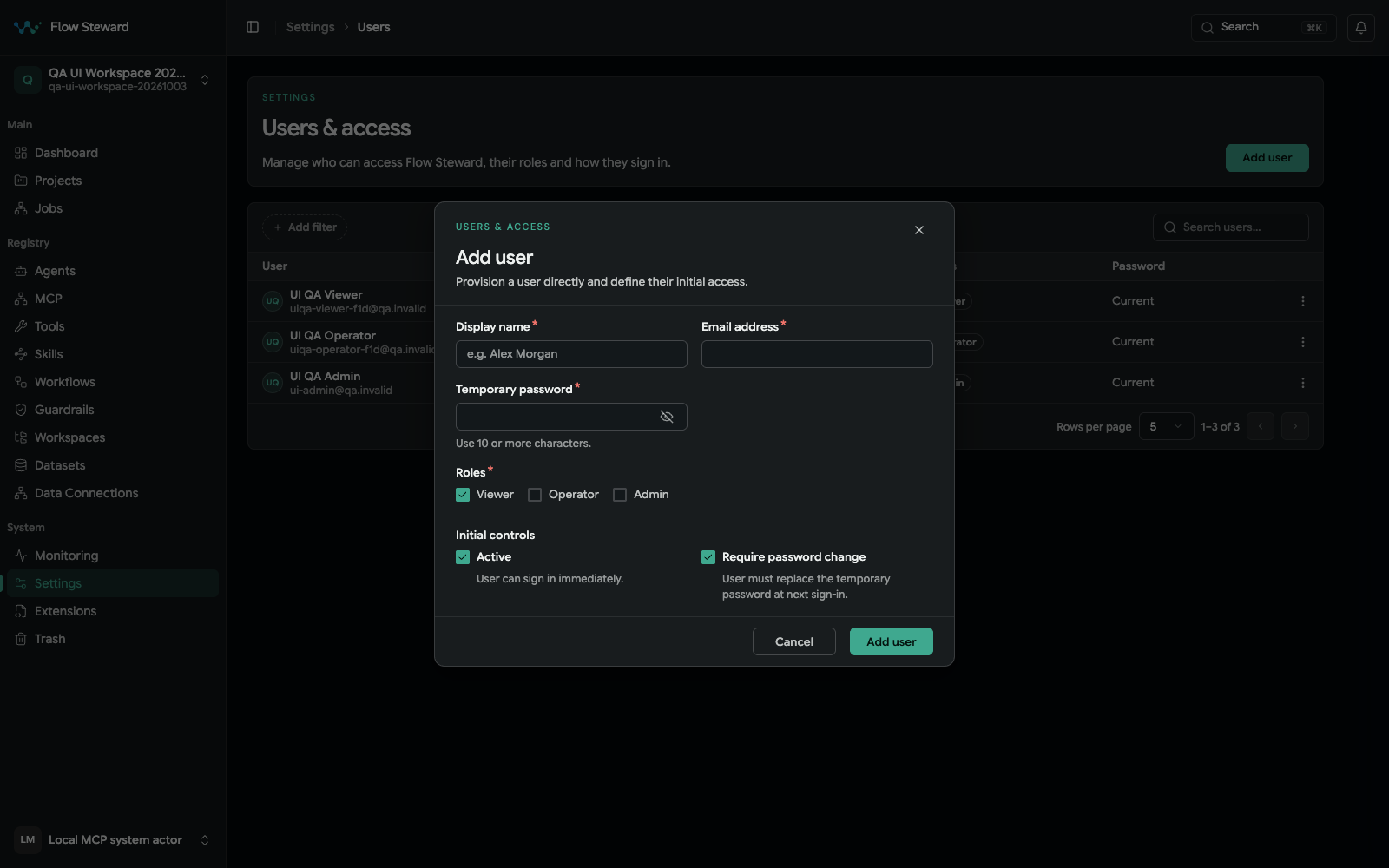
Task: Uncheck the Active control checkbox
Action: point(463,557)
